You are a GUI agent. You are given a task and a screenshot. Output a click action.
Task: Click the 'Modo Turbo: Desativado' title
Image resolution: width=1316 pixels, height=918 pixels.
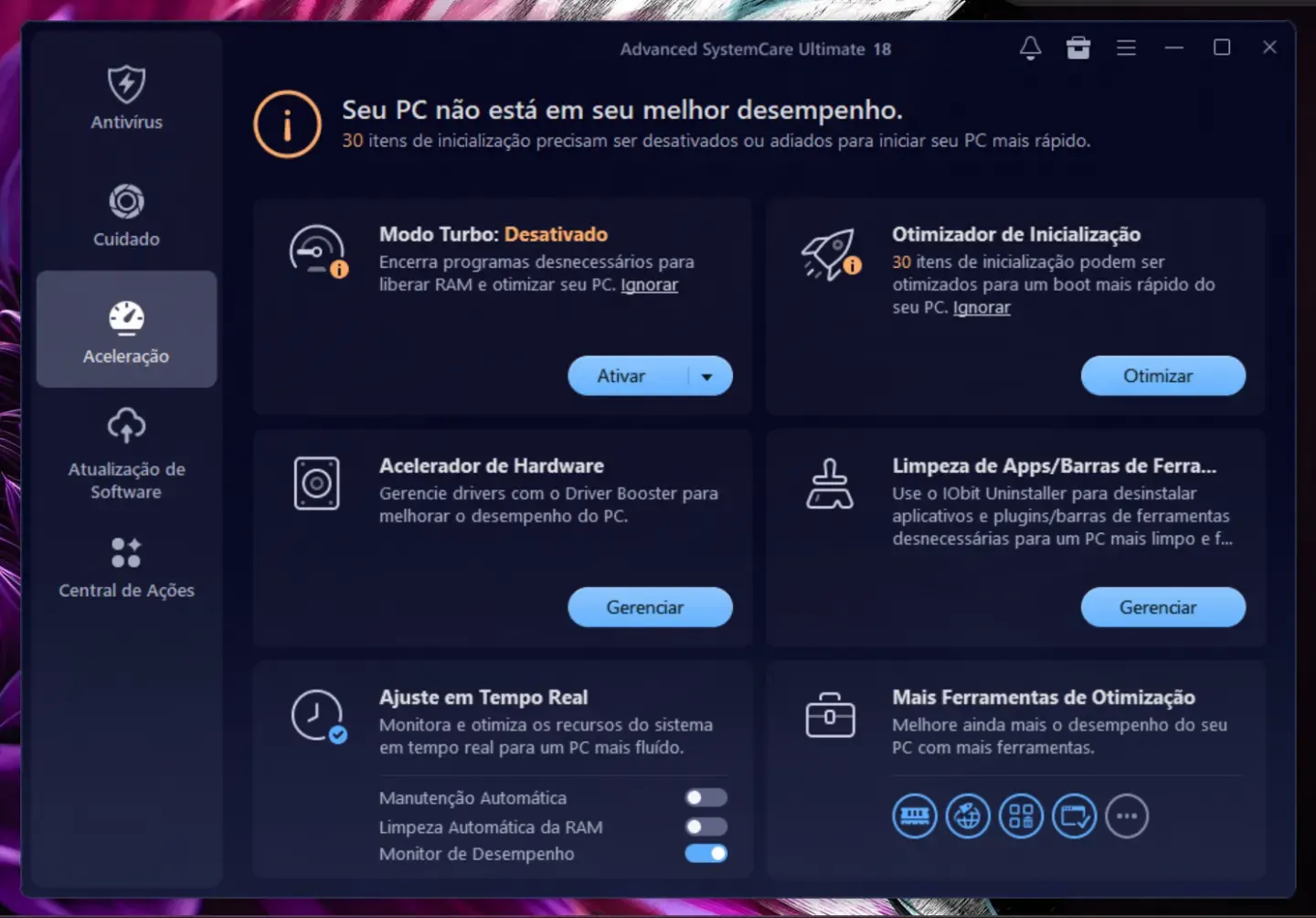pyautogui.click(x=493, y=234)
